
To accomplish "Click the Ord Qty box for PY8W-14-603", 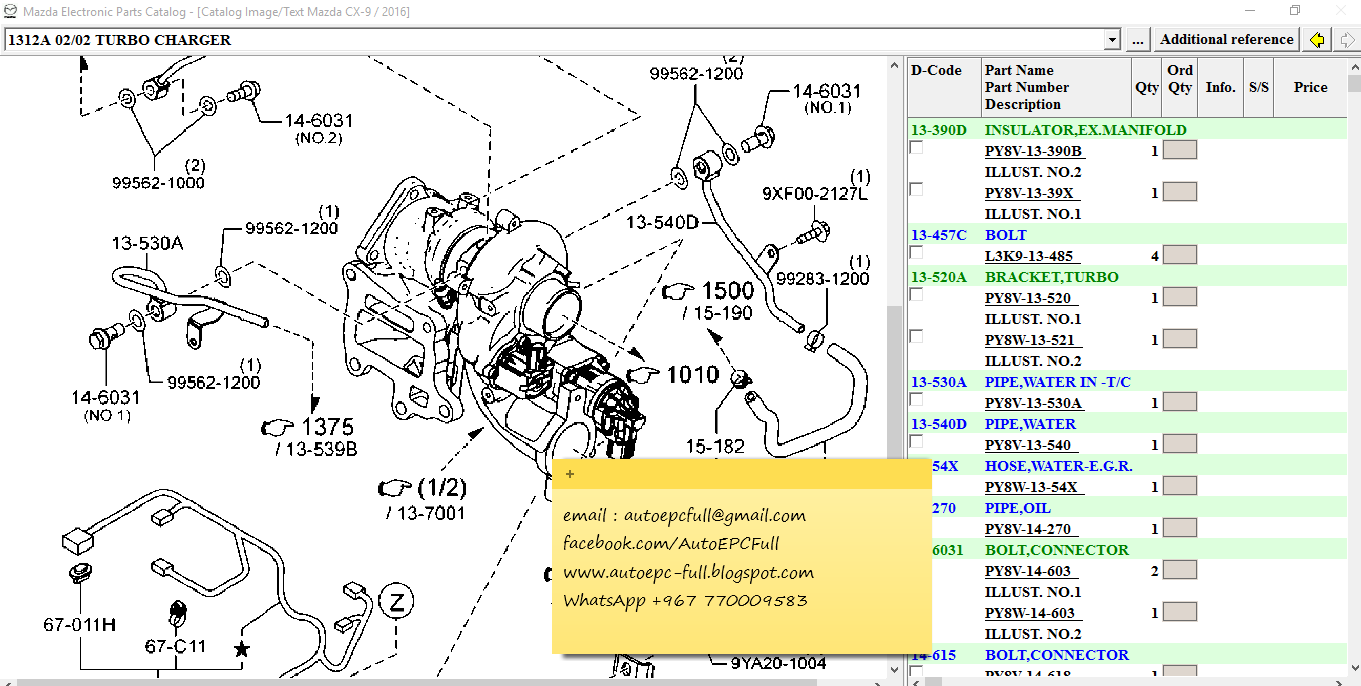I will (x=1180, y=612).
